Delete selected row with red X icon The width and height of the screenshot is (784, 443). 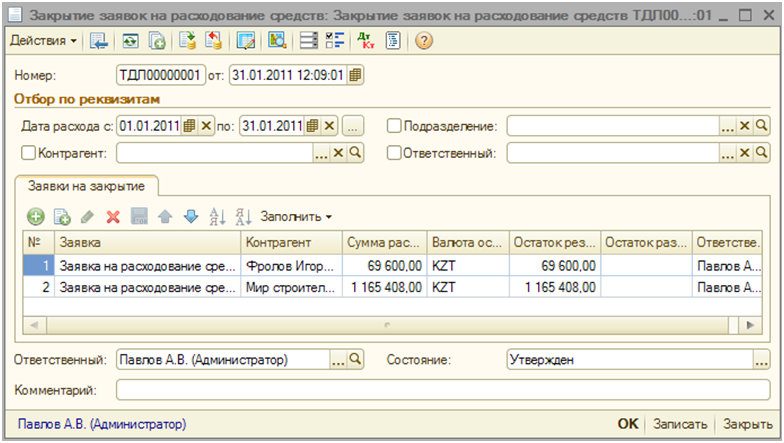[113, 216]
